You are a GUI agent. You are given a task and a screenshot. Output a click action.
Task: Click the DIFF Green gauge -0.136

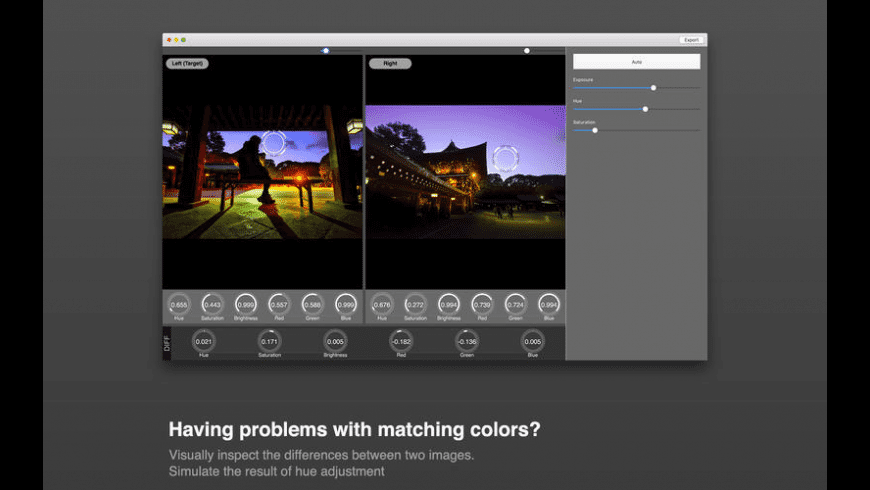pyautogui.click(x=467, y=341)
